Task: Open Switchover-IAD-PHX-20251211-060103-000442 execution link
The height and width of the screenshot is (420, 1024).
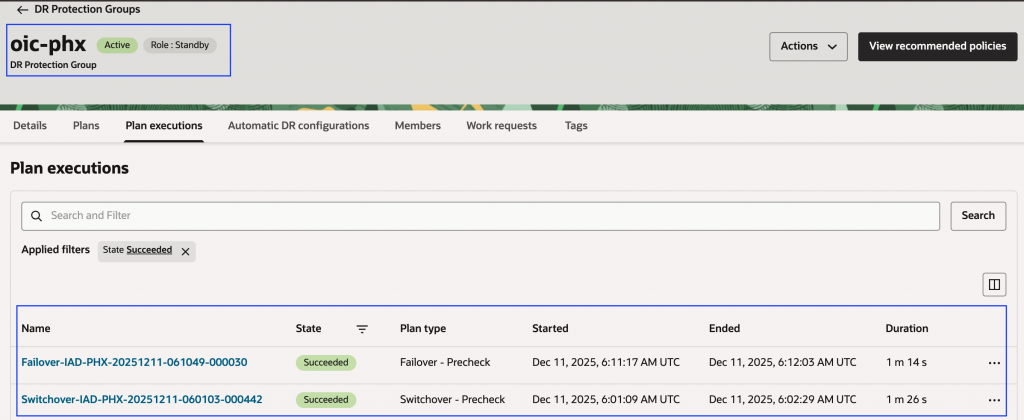Action: pyautogui.click(x=141, y=400)
